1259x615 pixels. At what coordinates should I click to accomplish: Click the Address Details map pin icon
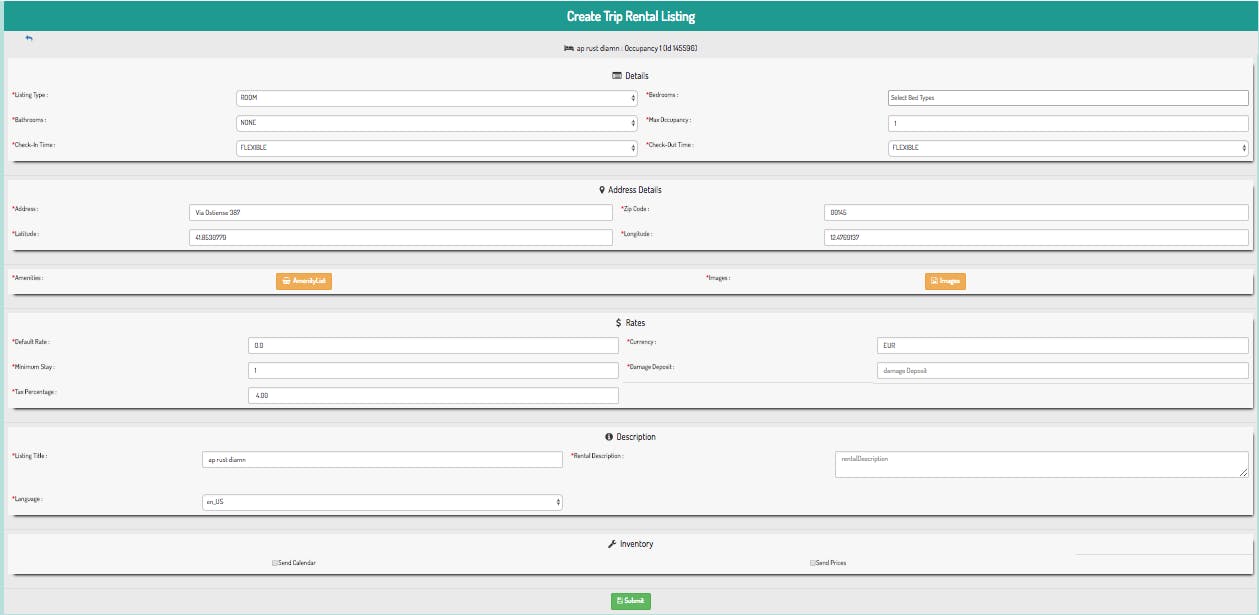602,190
